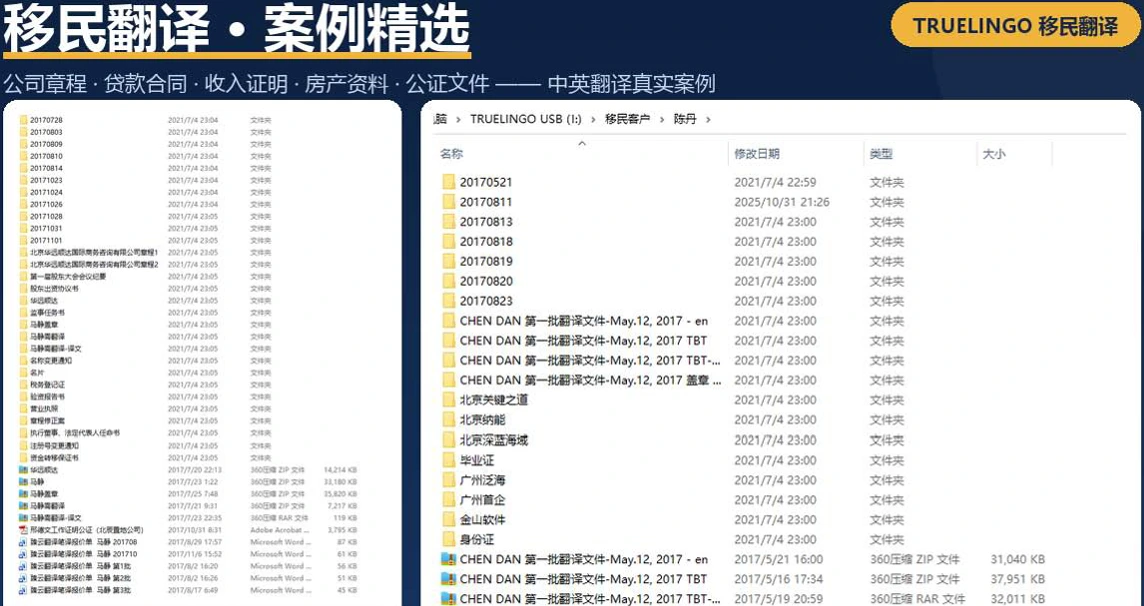Click the Word icon of document ending 201708

tap(23, 542)
